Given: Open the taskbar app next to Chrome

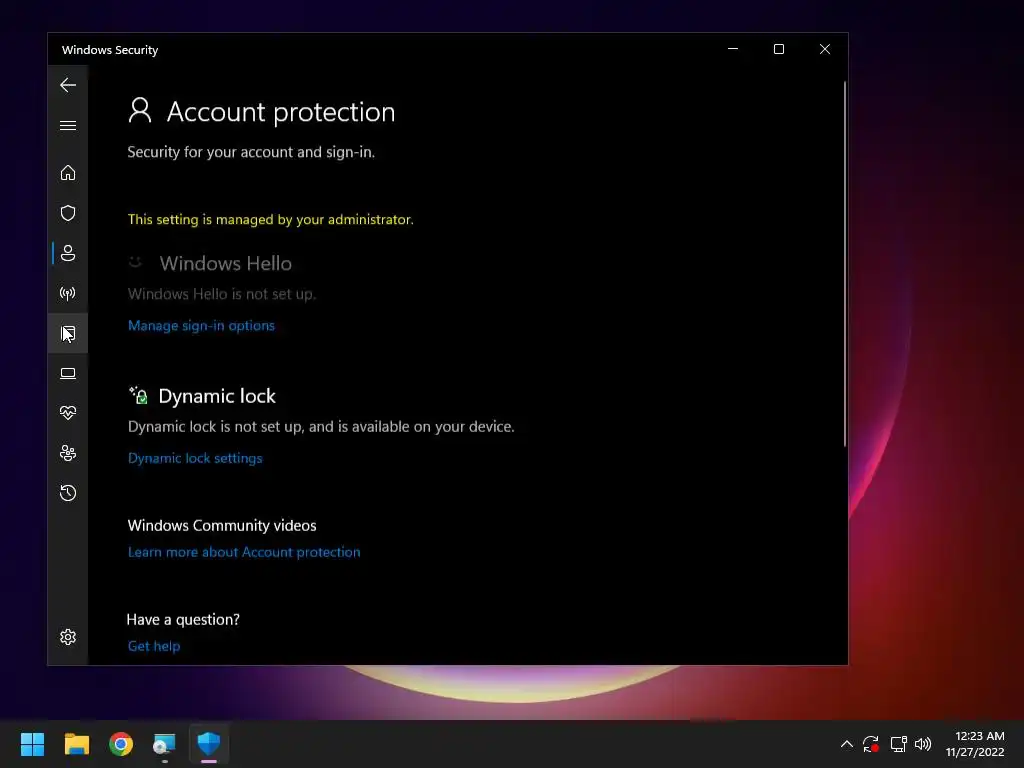Looking at the screenshot, I should [165, 744].
